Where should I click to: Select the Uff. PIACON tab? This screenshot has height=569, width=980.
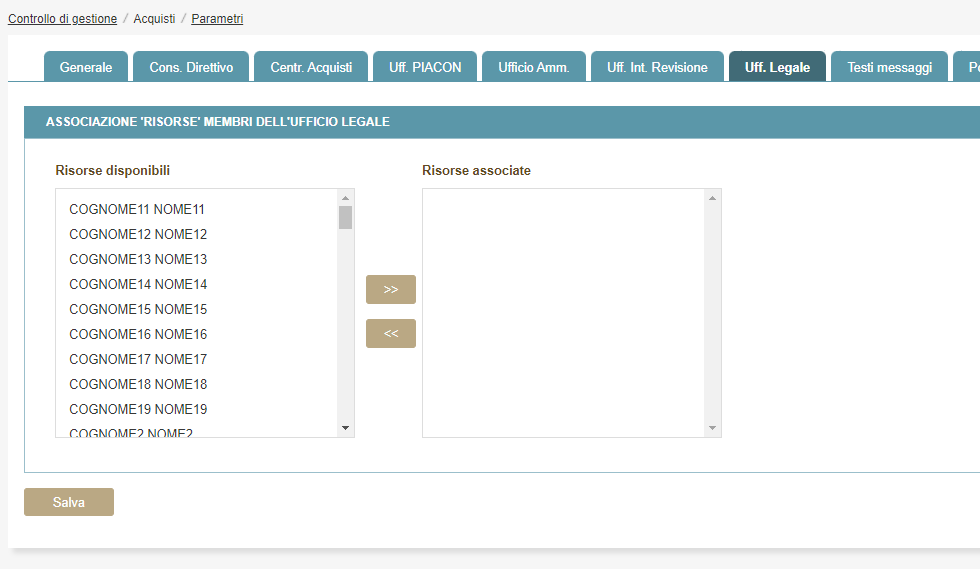[425, 67]
